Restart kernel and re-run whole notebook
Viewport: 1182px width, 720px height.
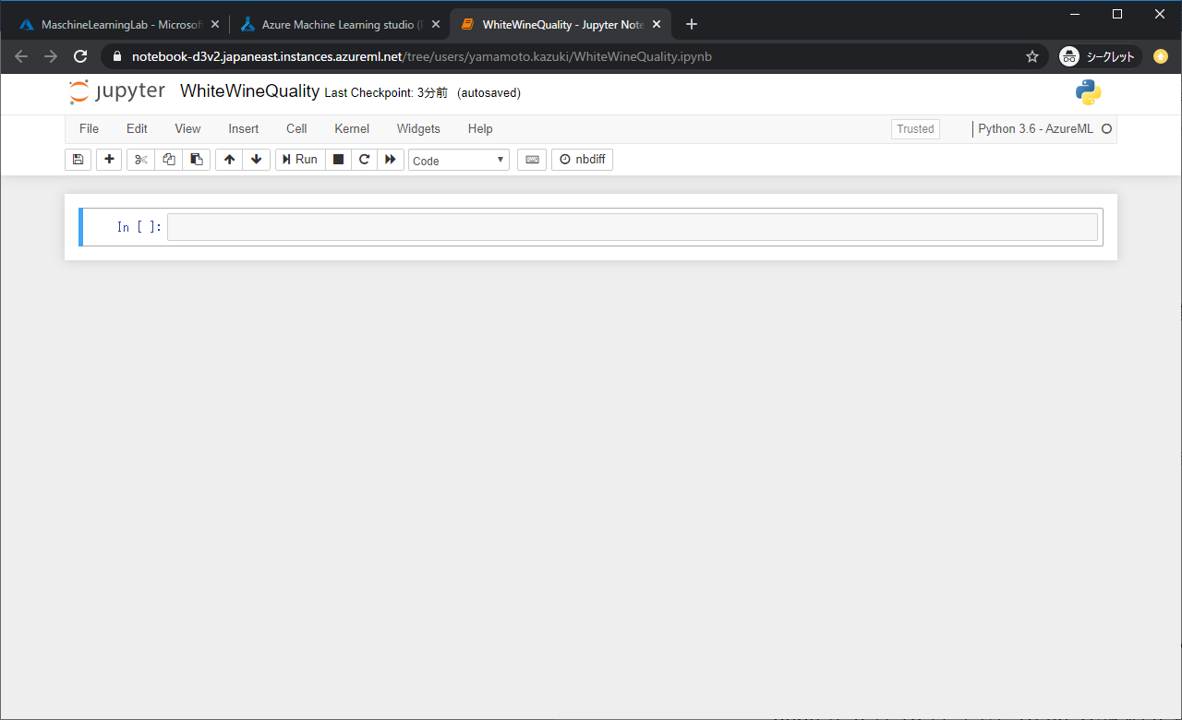pos(391,160)
